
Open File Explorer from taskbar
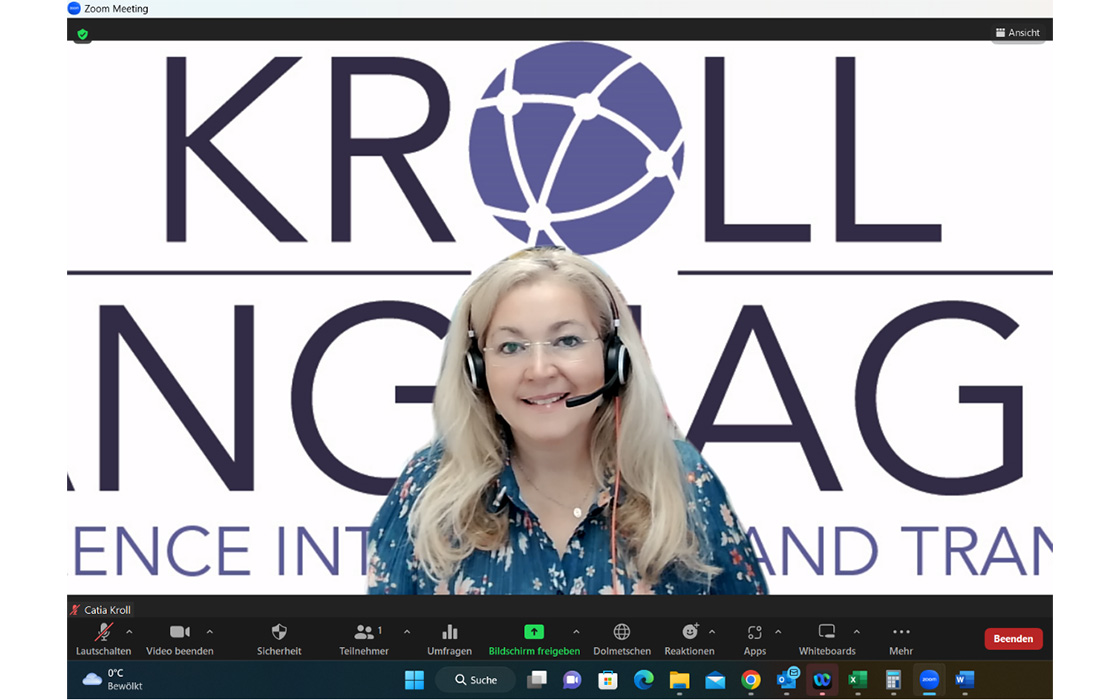click(x=679, y=680)
